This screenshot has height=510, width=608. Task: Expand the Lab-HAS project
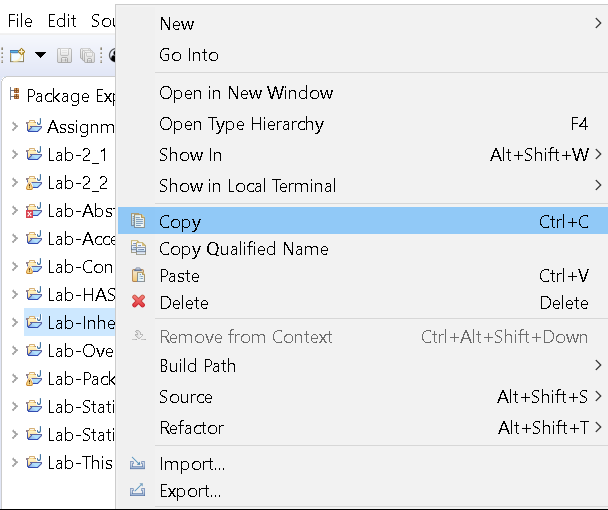tap(14, 294)
